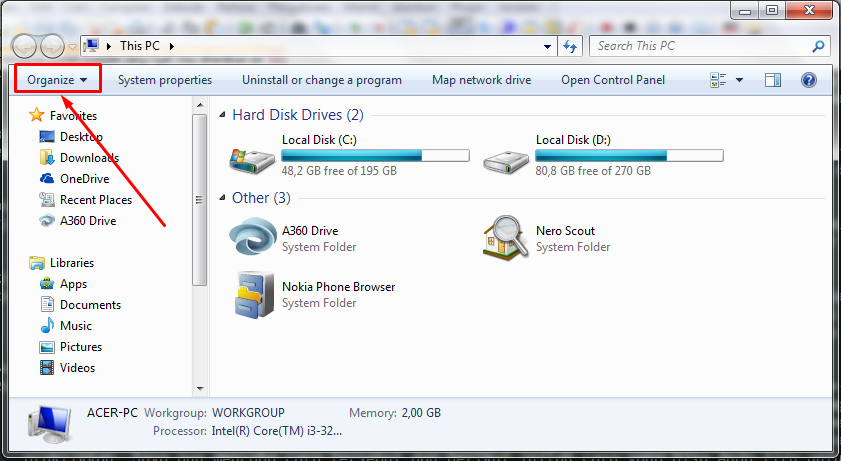Select Libraries in navigation pane
The width and height of the screenshot is (841, 461).
coord(72,263)
